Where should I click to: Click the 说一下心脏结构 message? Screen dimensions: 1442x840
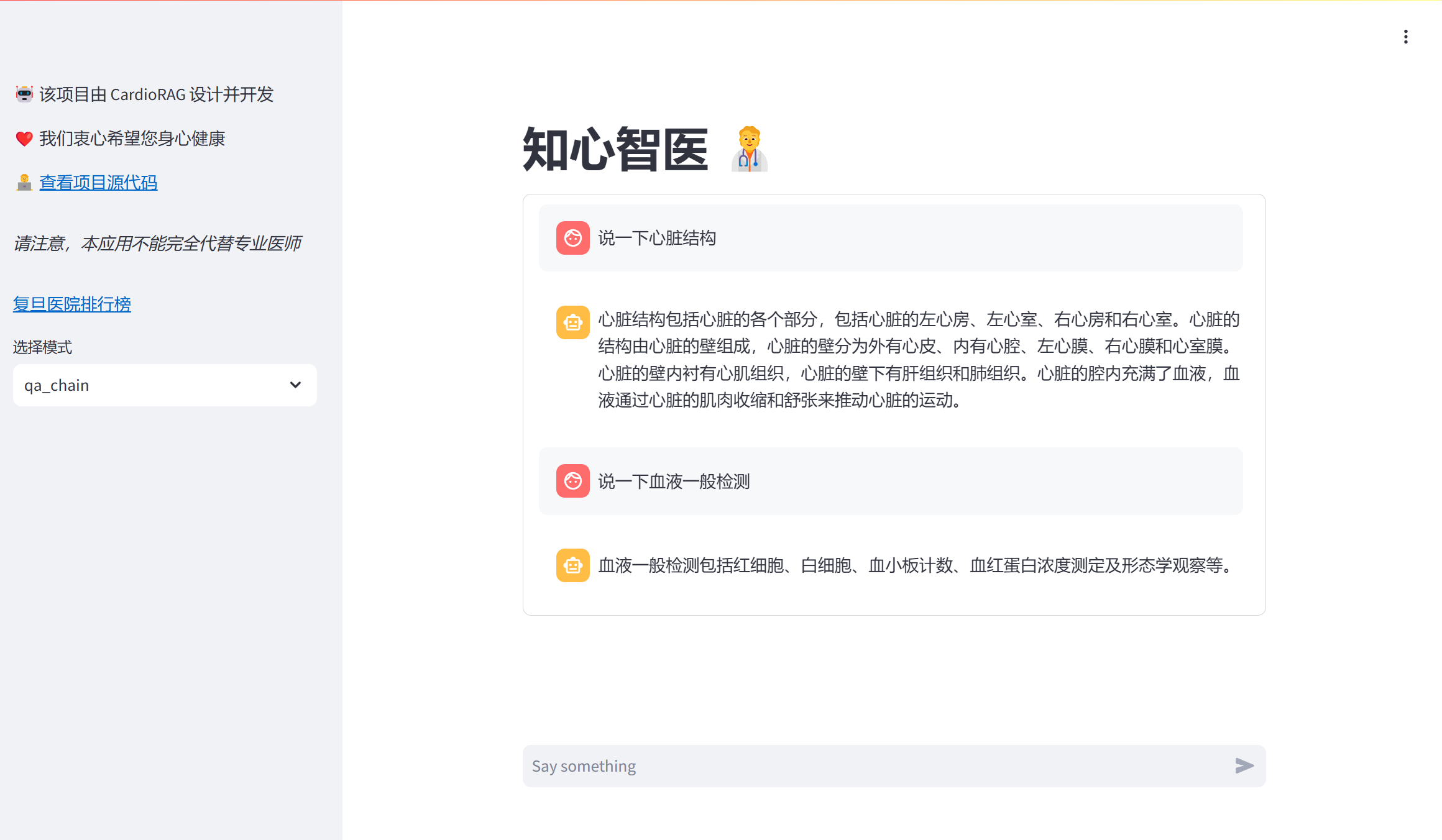657,238
